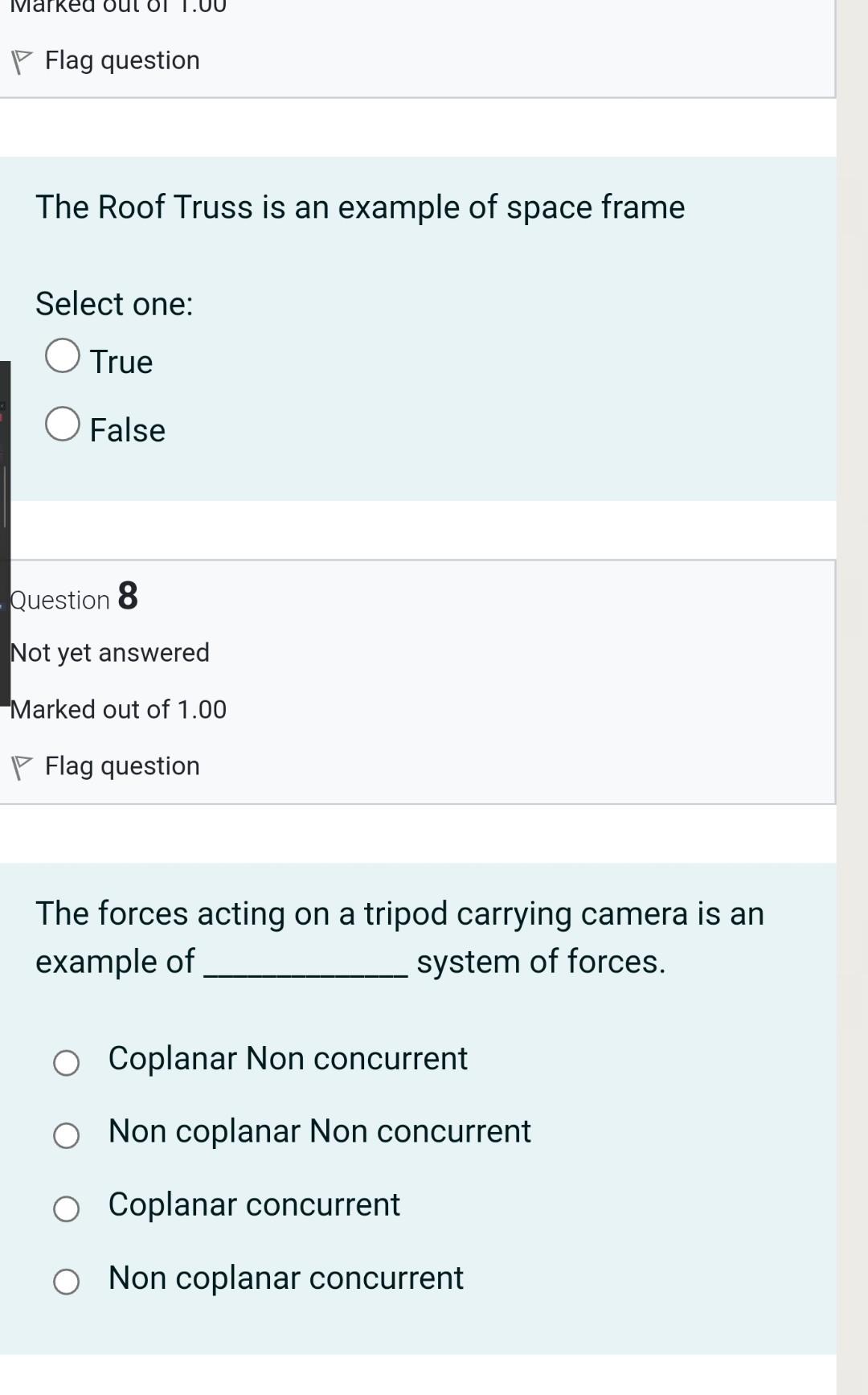Click the 'True' answer label text
This screenshot has height=1395, width=868.
tap(121, 362)
